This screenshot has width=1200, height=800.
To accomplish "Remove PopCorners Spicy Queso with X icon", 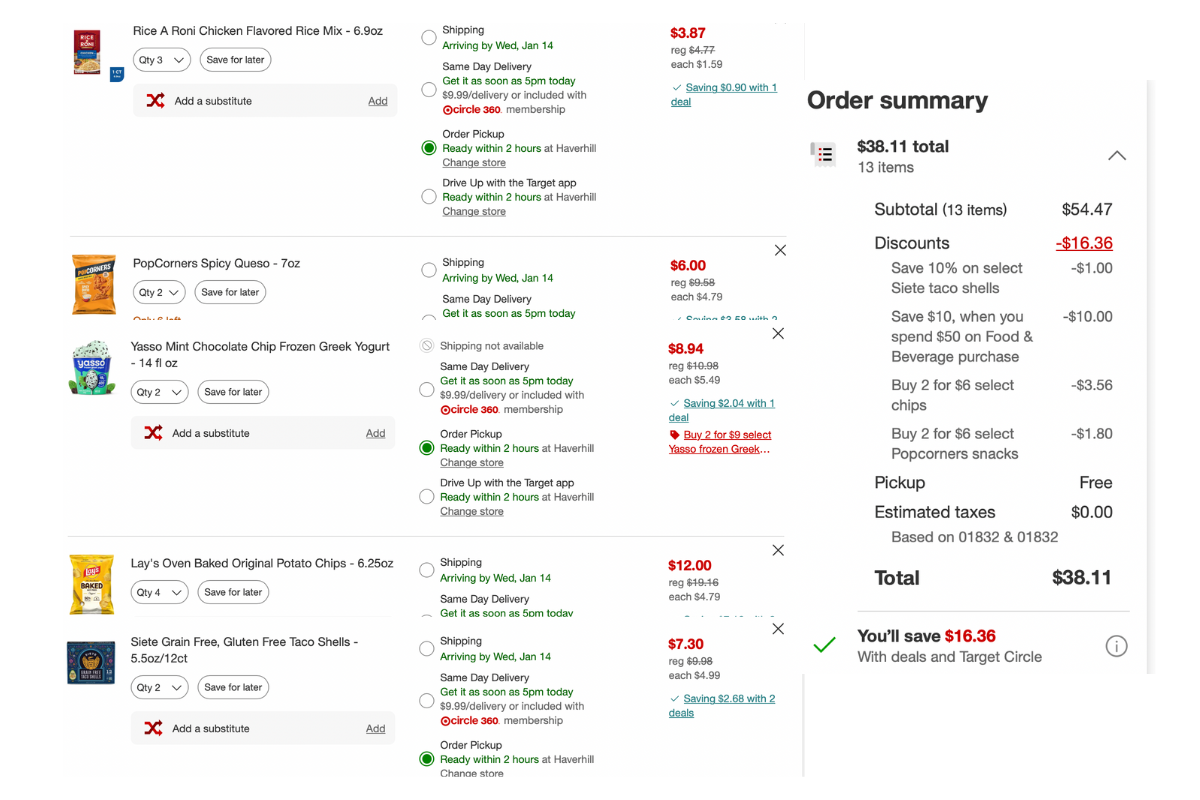I will point(780,250).
